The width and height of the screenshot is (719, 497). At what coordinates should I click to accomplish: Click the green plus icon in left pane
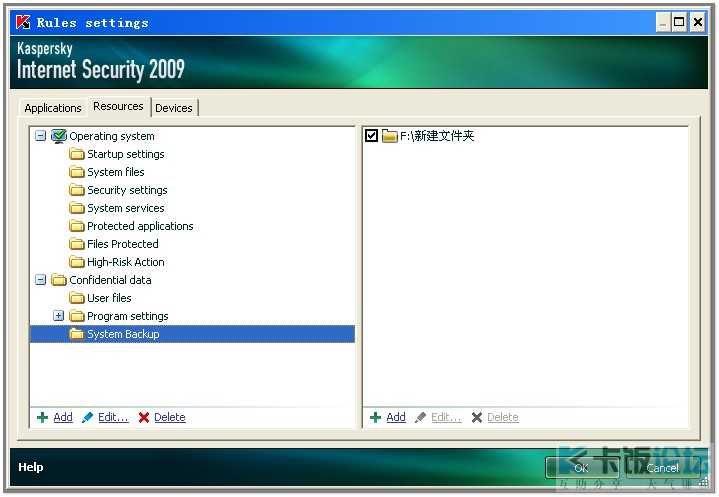pyautogui.click(x=42, y=417)
